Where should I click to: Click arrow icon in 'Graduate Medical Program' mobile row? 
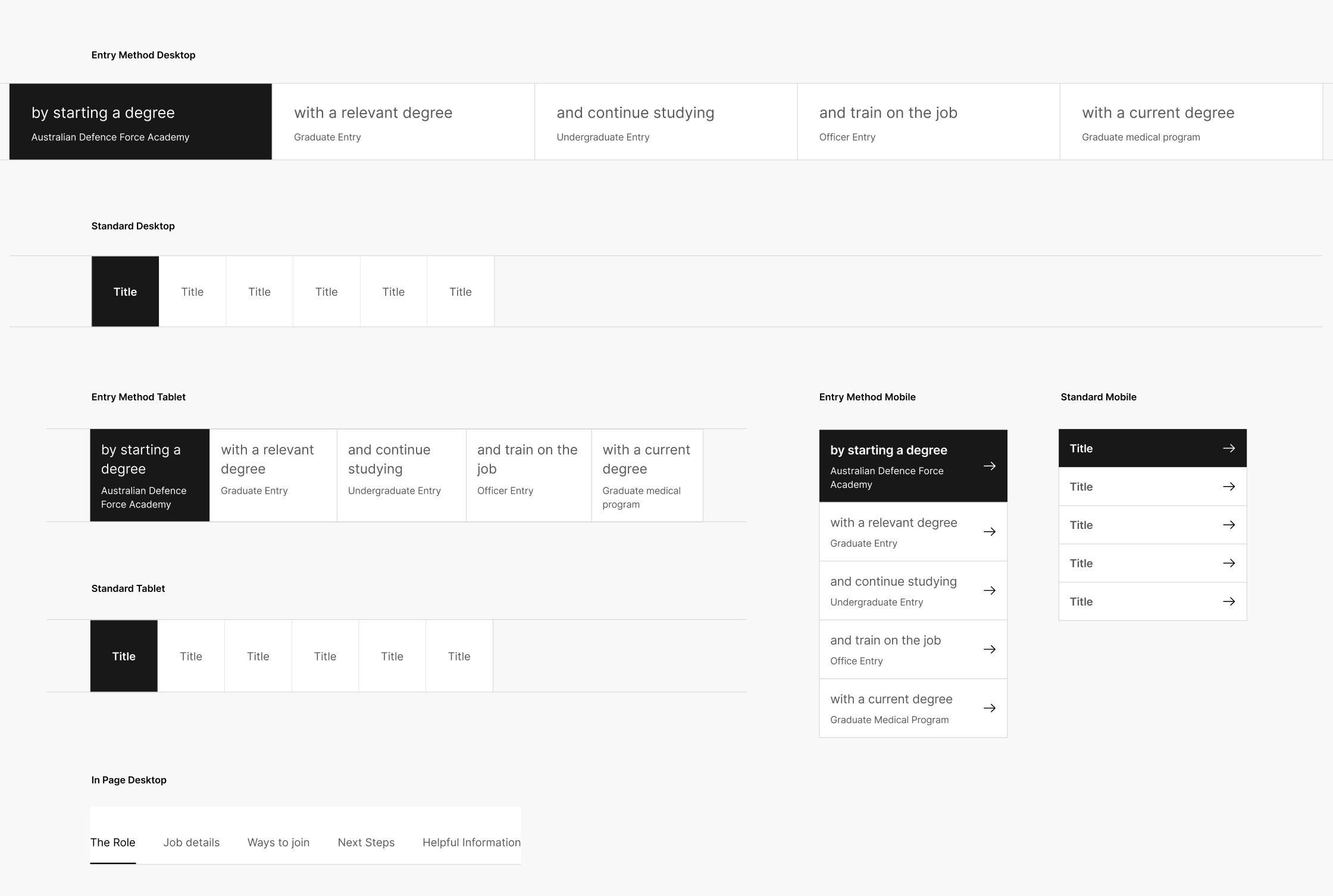(x=989, y=708)
